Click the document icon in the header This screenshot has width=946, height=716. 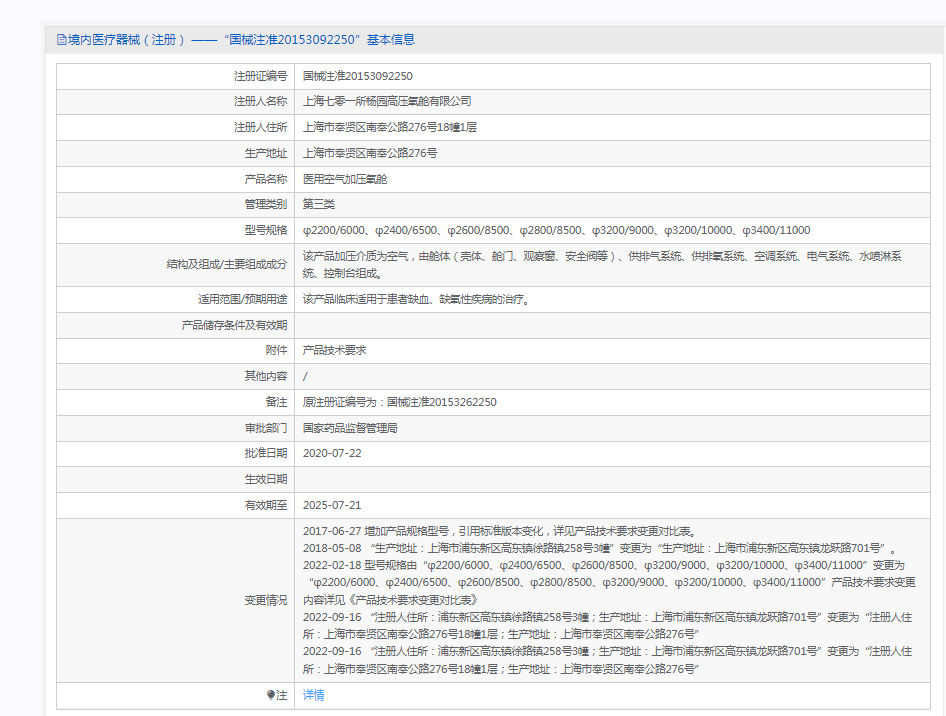(x=61, y=40)
